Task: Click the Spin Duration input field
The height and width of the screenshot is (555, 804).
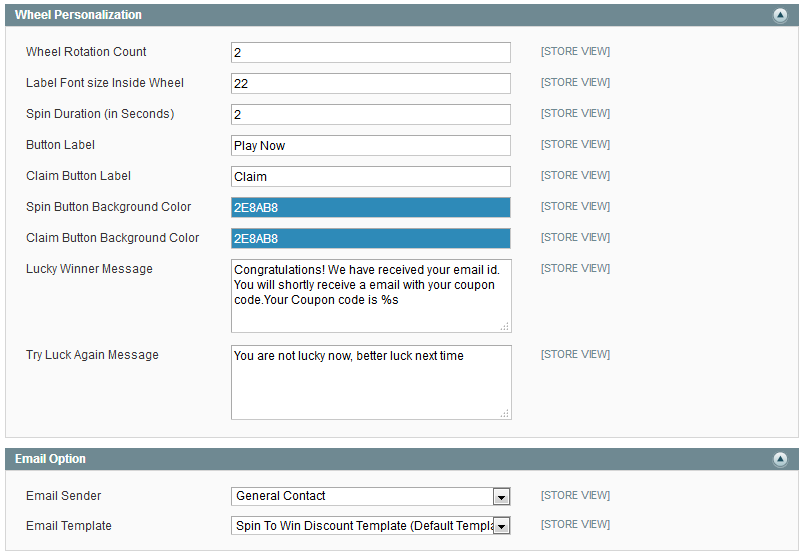Action: click(x=370, y=114)
